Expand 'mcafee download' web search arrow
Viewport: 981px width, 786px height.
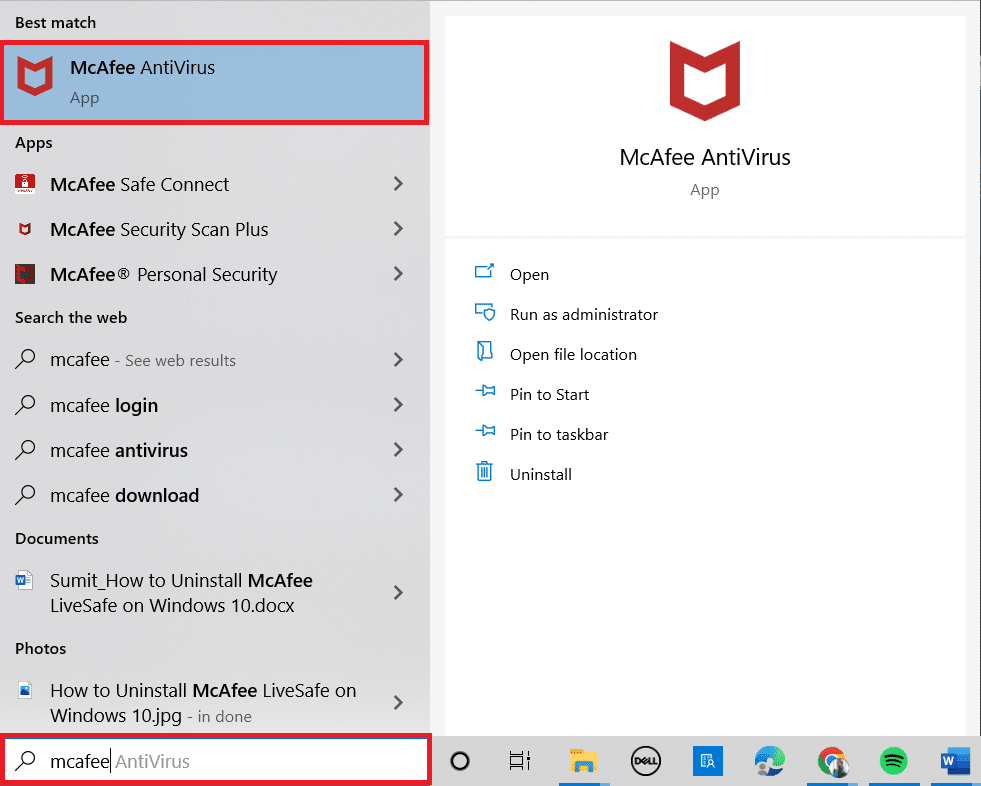pos(398,494)
